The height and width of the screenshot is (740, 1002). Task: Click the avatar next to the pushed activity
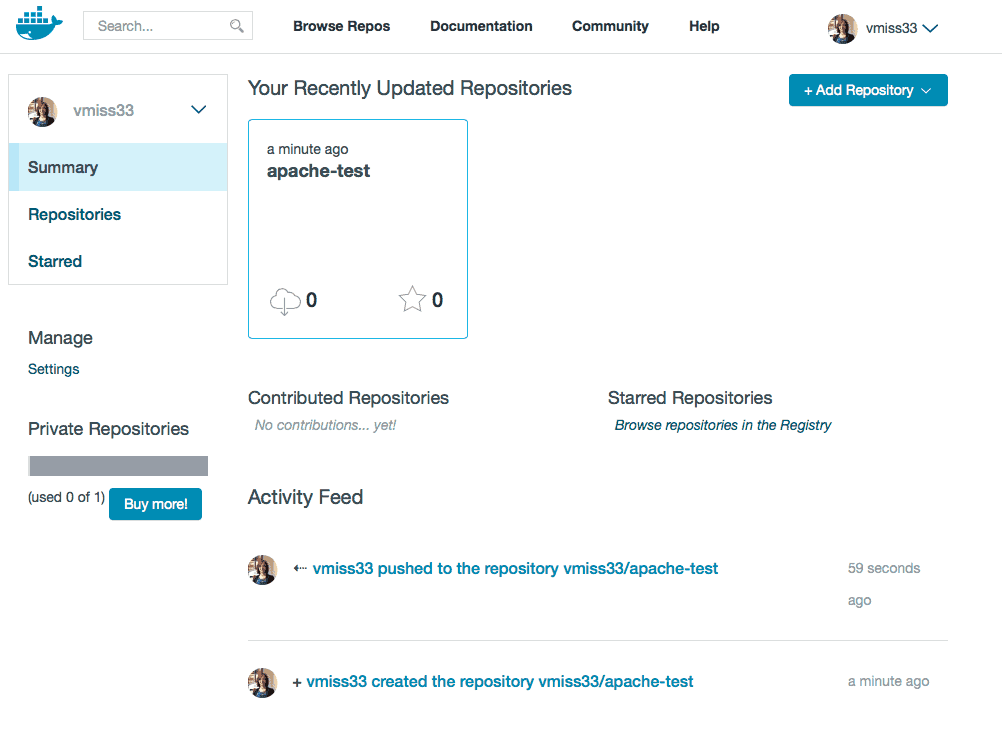pyautogui.click(x=263, y=569)
